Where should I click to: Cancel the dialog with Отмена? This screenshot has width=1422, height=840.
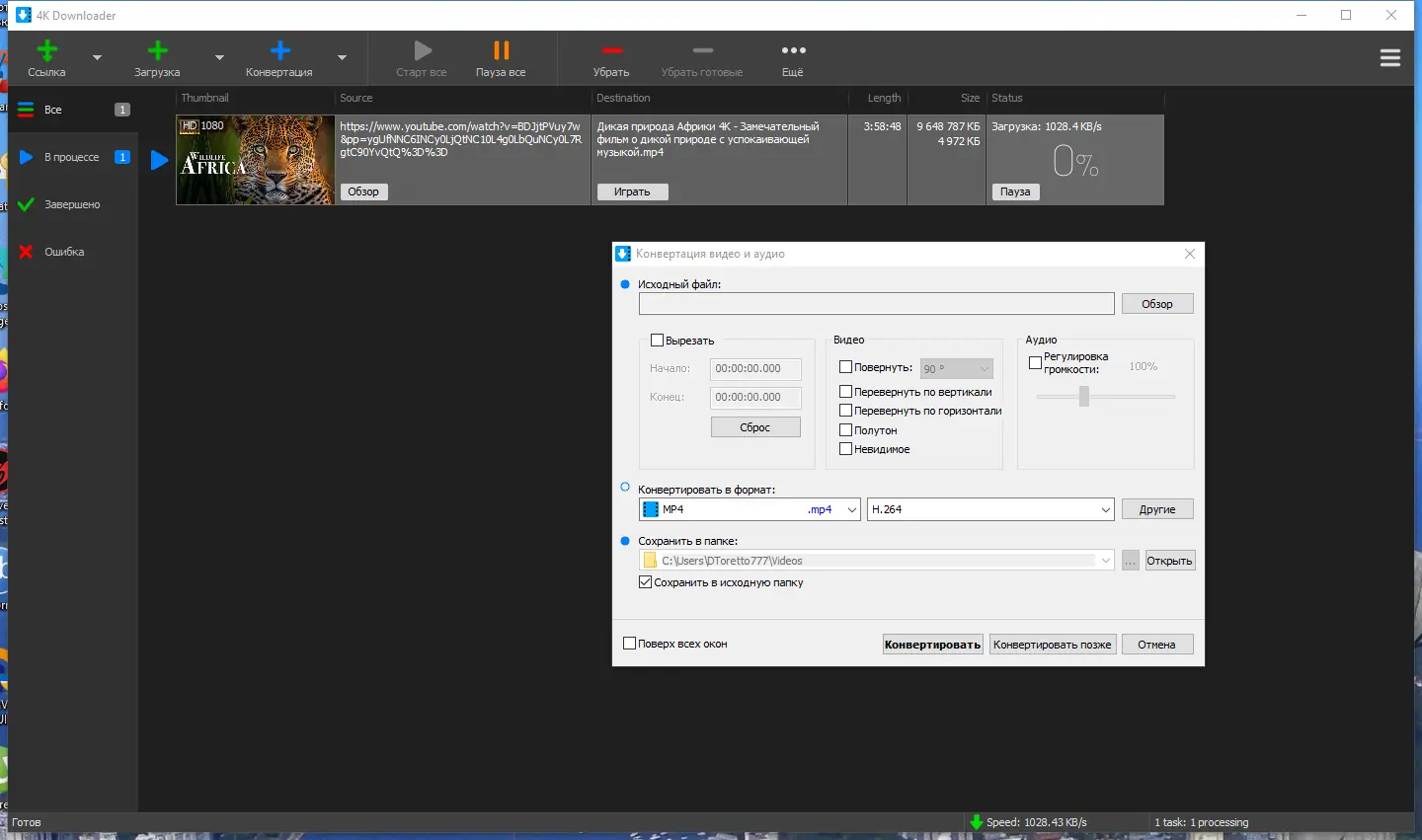(1157, 645)
